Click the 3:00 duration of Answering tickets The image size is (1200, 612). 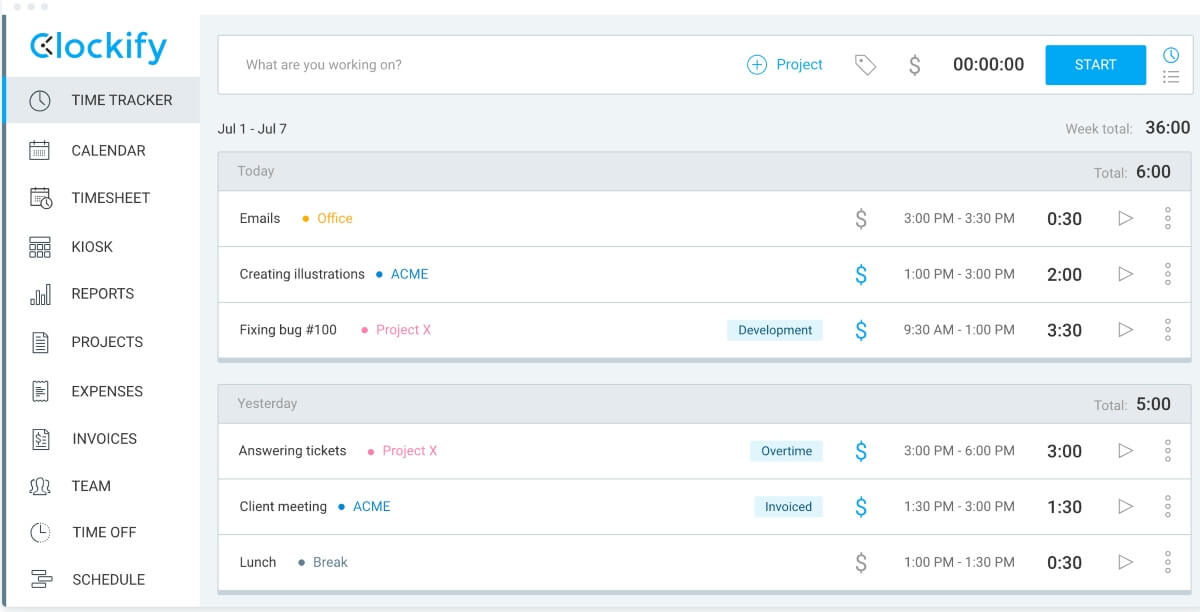click(1064, 452)
